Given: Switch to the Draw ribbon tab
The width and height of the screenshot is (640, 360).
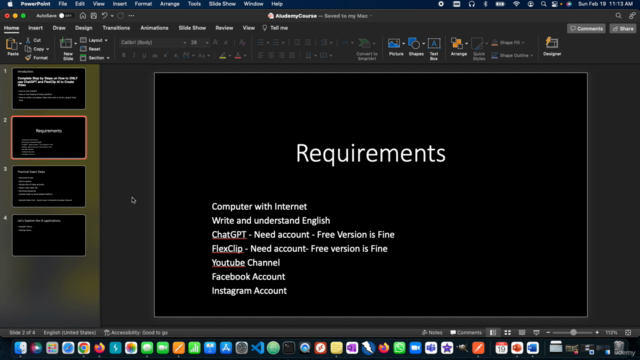Looking at the screenshot, I should (59, 28).
